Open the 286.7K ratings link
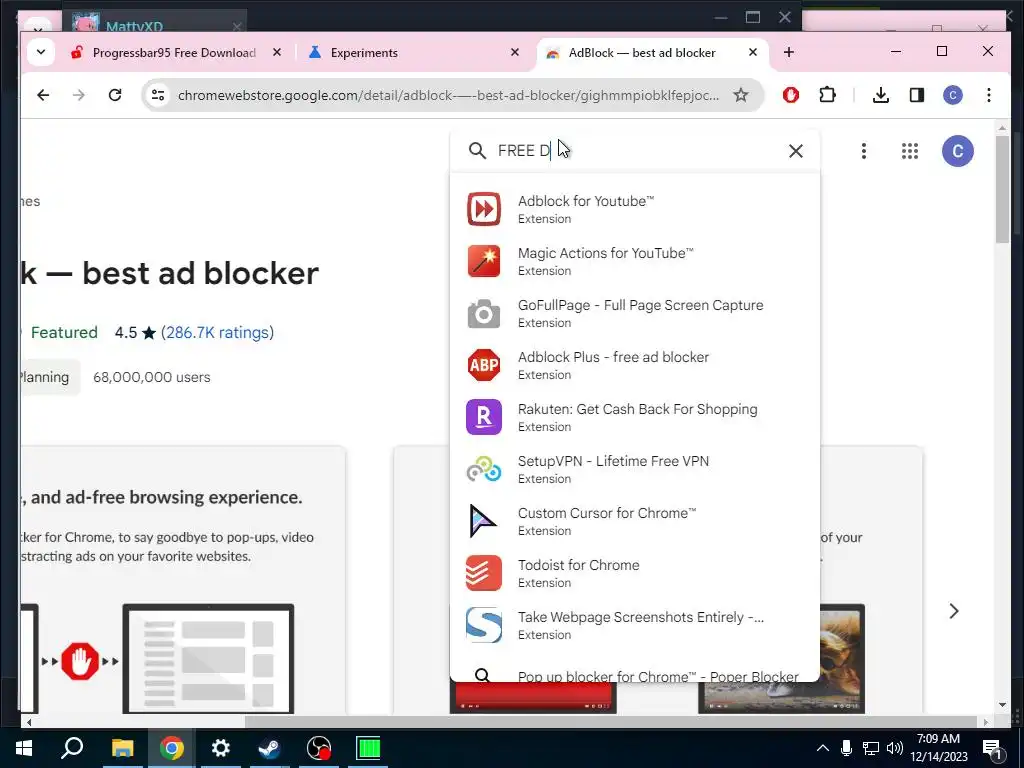Image resolution: width=1024 pixels, height=768 pixels. pyautogui.click(x=217, y=332)
